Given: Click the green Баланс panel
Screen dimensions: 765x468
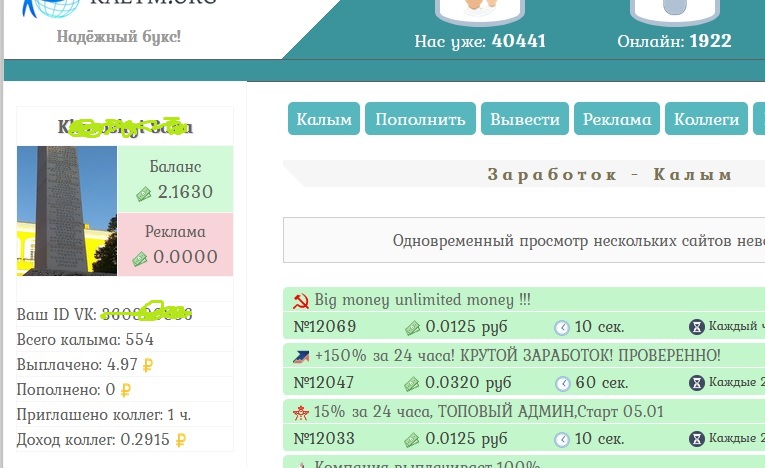Looking at the screenshot, I should [x=176, y=179].
